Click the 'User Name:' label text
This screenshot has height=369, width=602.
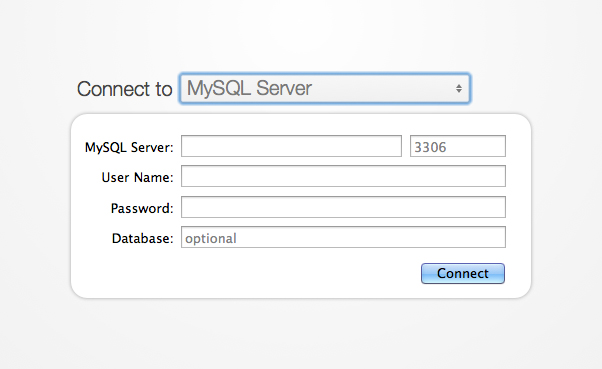(x=137, y=177)
